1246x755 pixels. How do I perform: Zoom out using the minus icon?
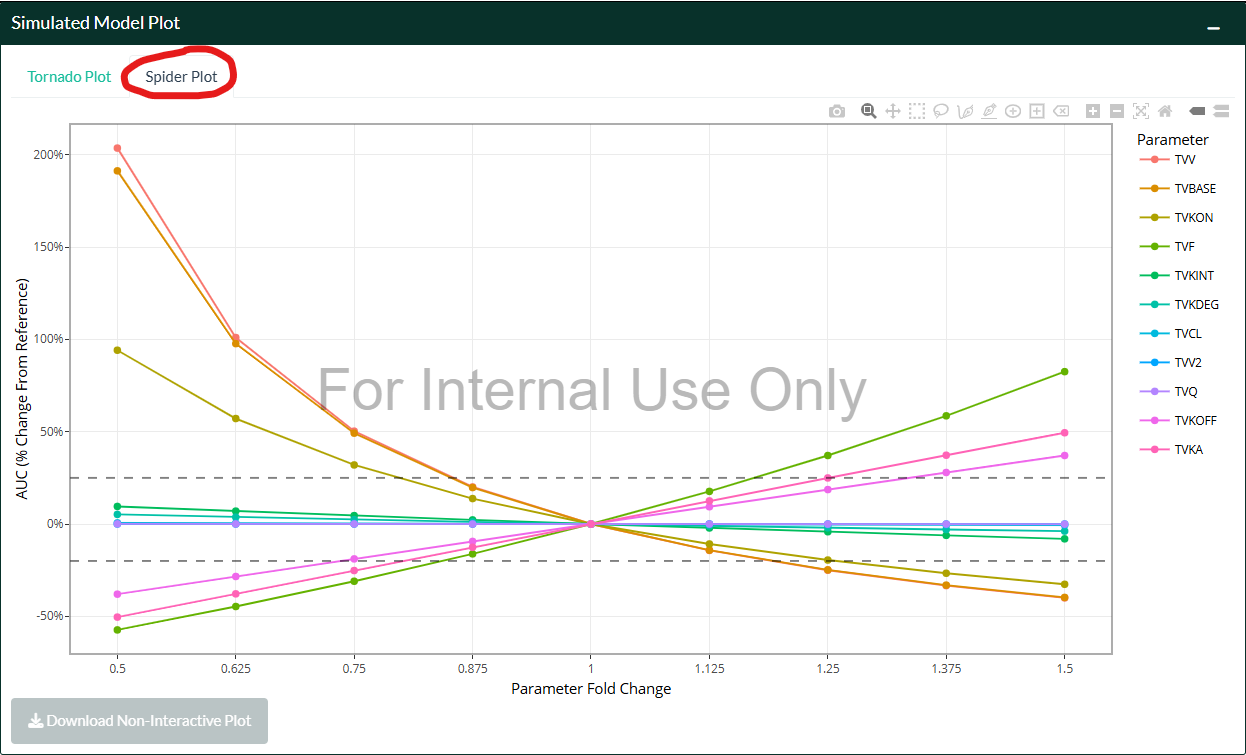1117,111
